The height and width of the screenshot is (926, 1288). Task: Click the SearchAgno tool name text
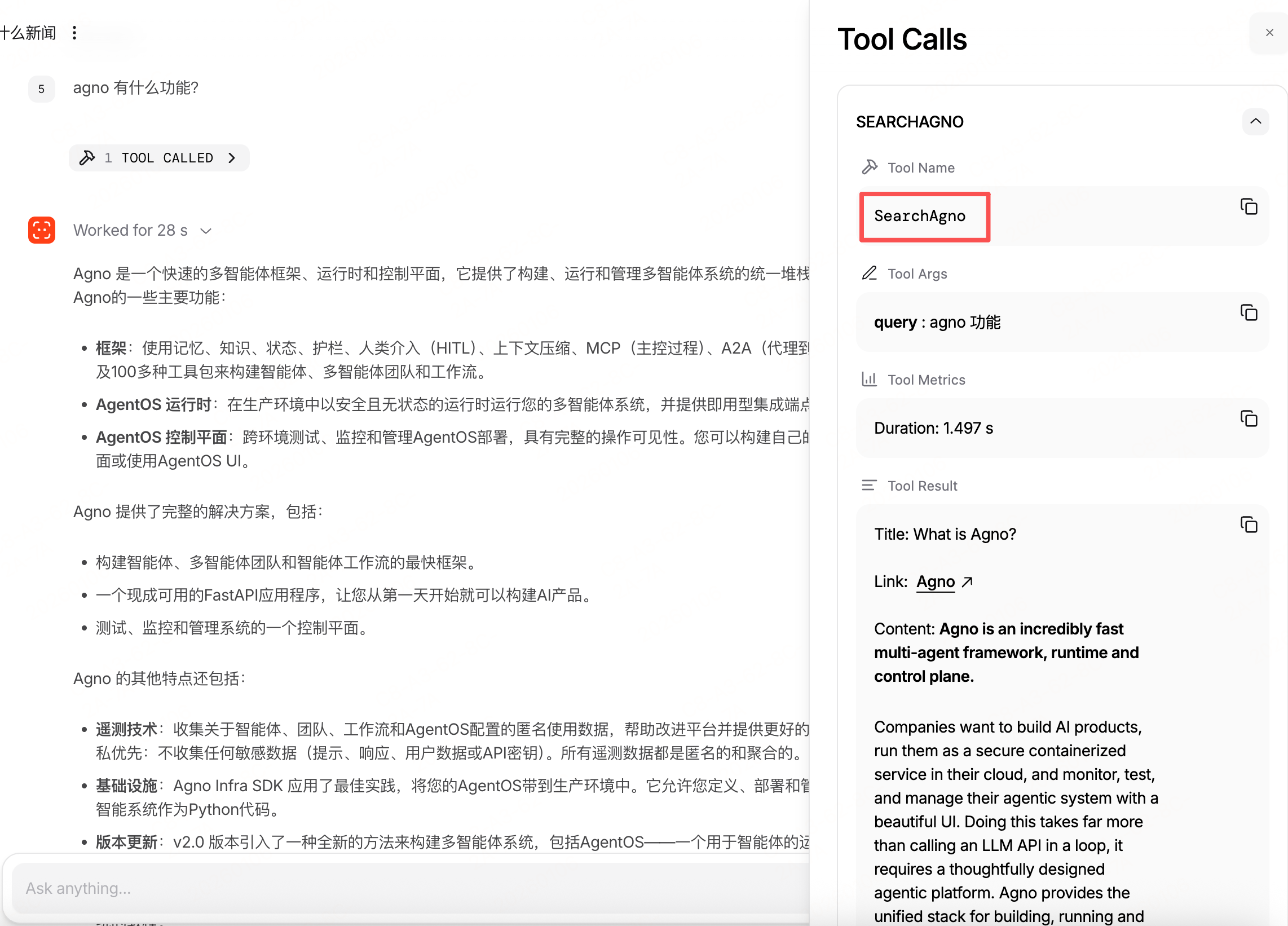click(x=919, y=216)
